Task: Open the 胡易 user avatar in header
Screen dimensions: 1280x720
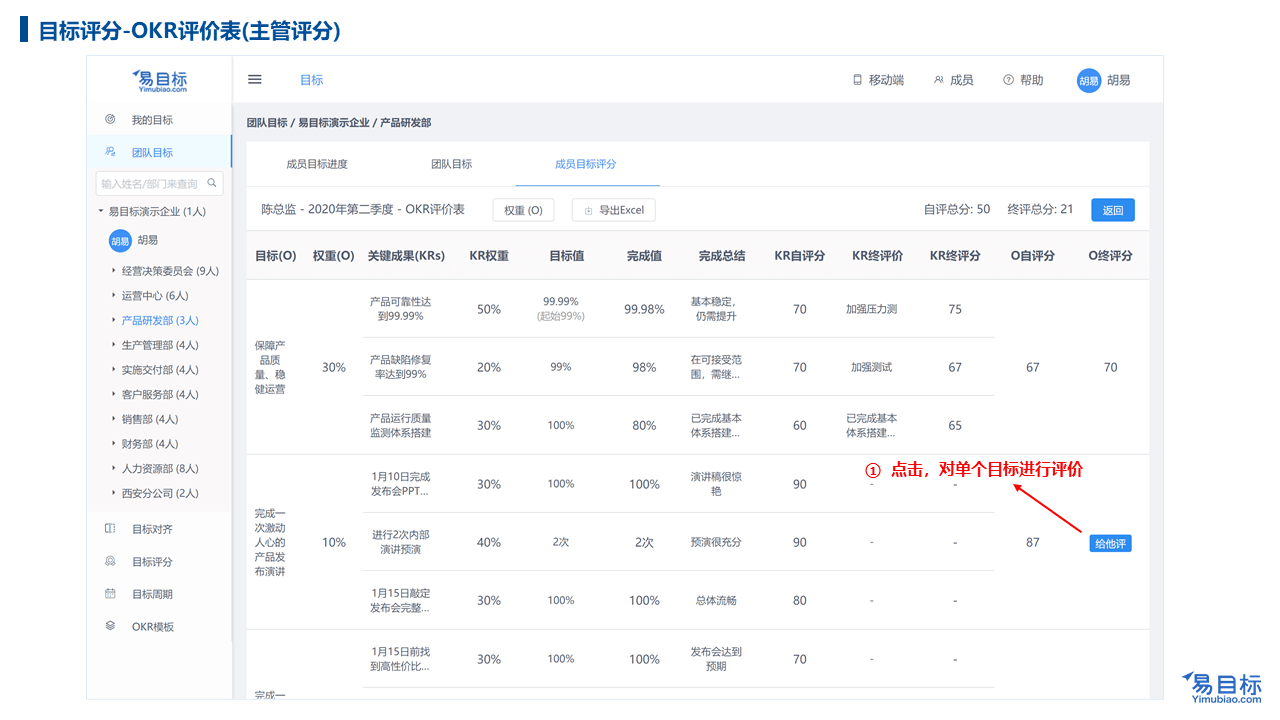Action: click(x=1089, y=81)
